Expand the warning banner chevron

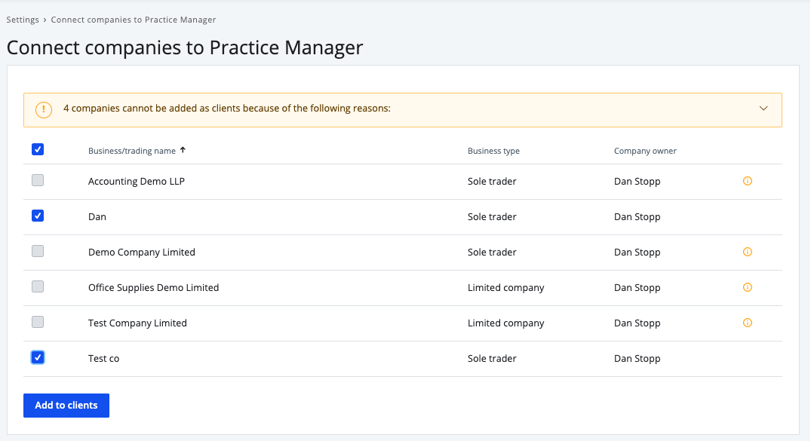(763, 108)
